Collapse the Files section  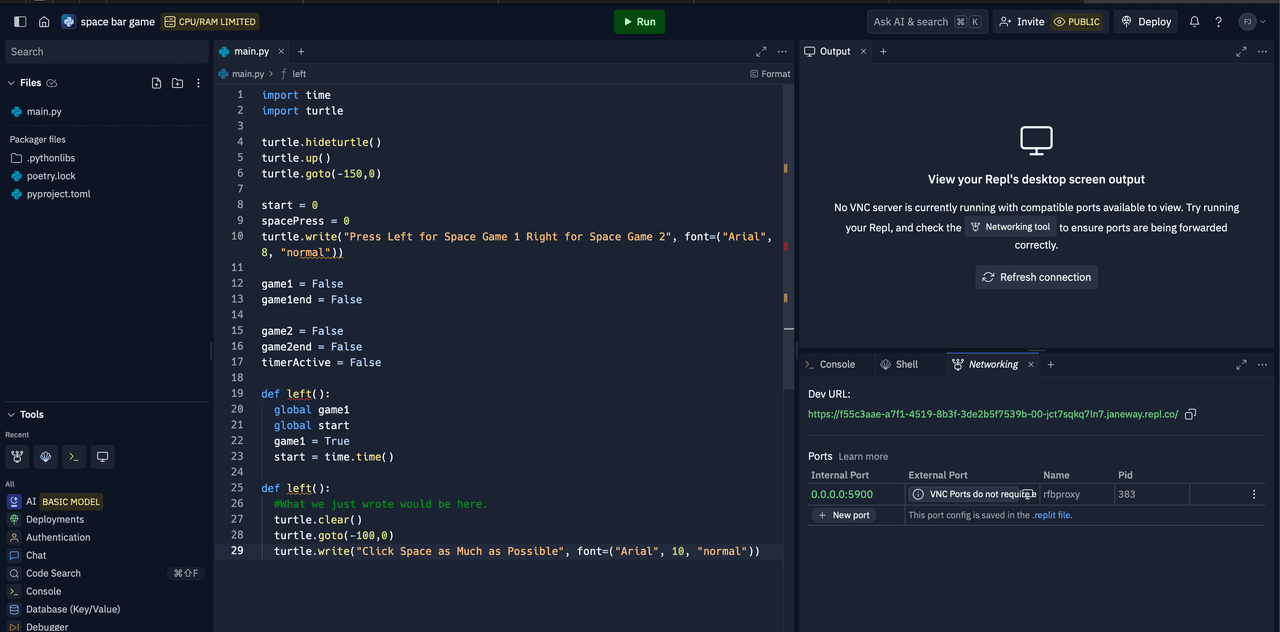[12, 83]
